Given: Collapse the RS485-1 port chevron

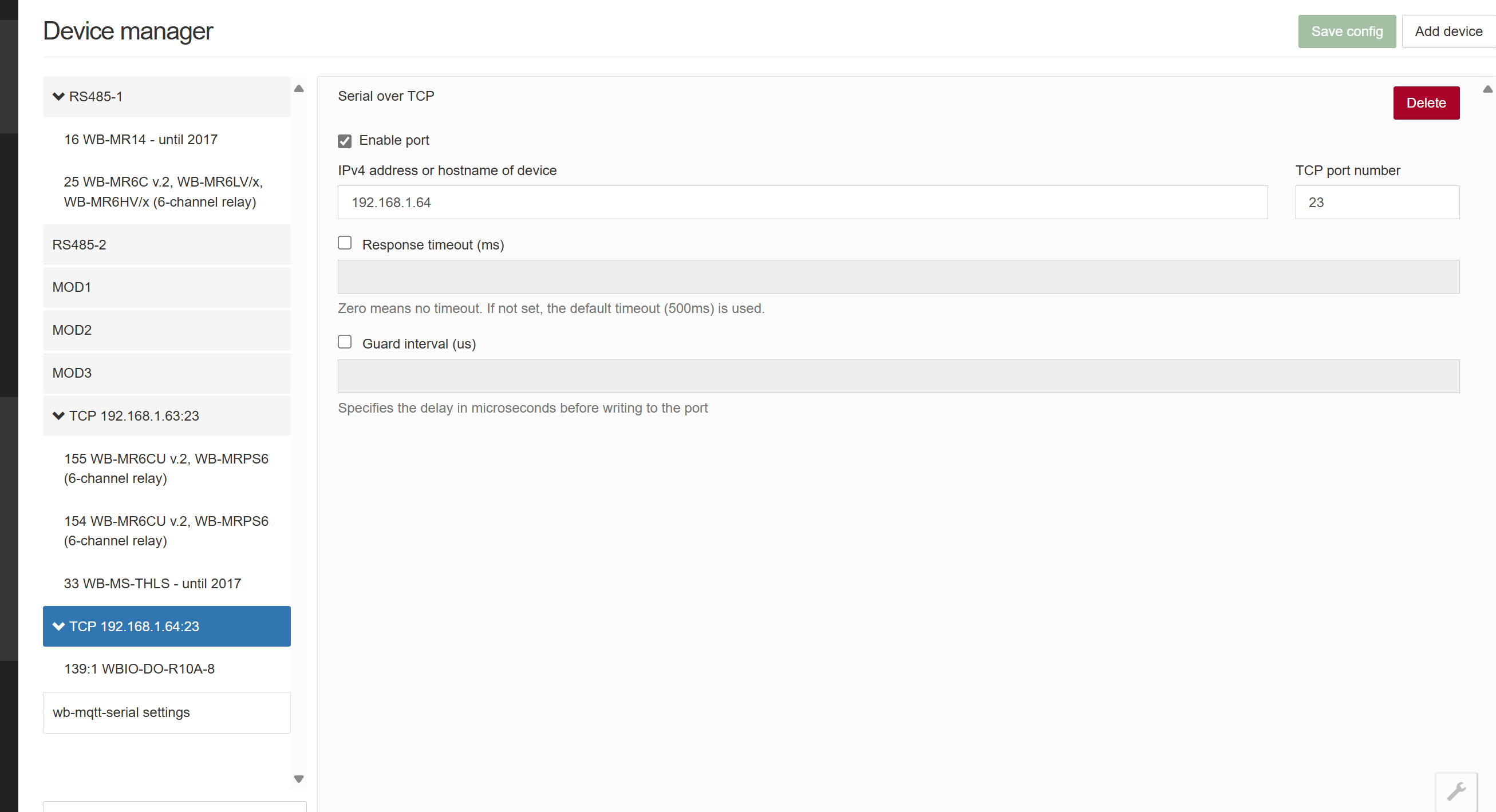Looking at the screenshot, I should [58, 96].
